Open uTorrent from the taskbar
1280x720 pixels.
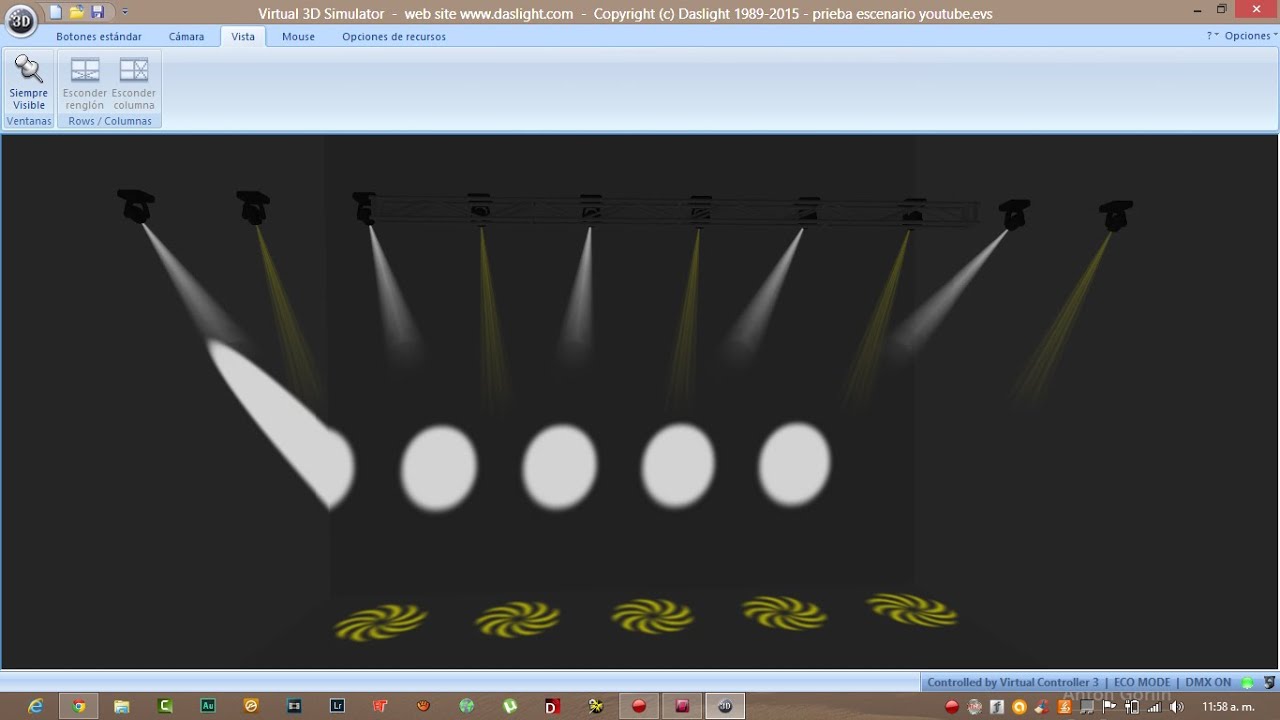[510, 706]
